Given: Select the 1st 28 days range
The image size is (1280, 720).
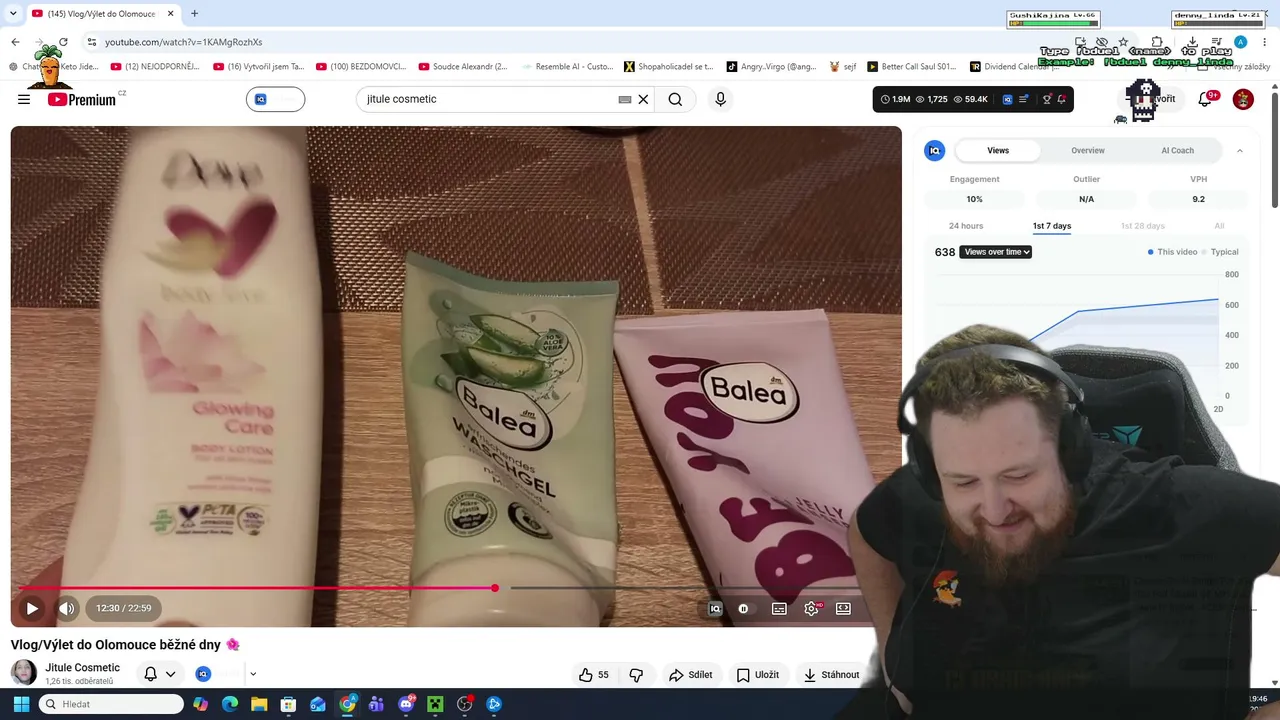Looking at the screenshot, I should click(1143, 226).
